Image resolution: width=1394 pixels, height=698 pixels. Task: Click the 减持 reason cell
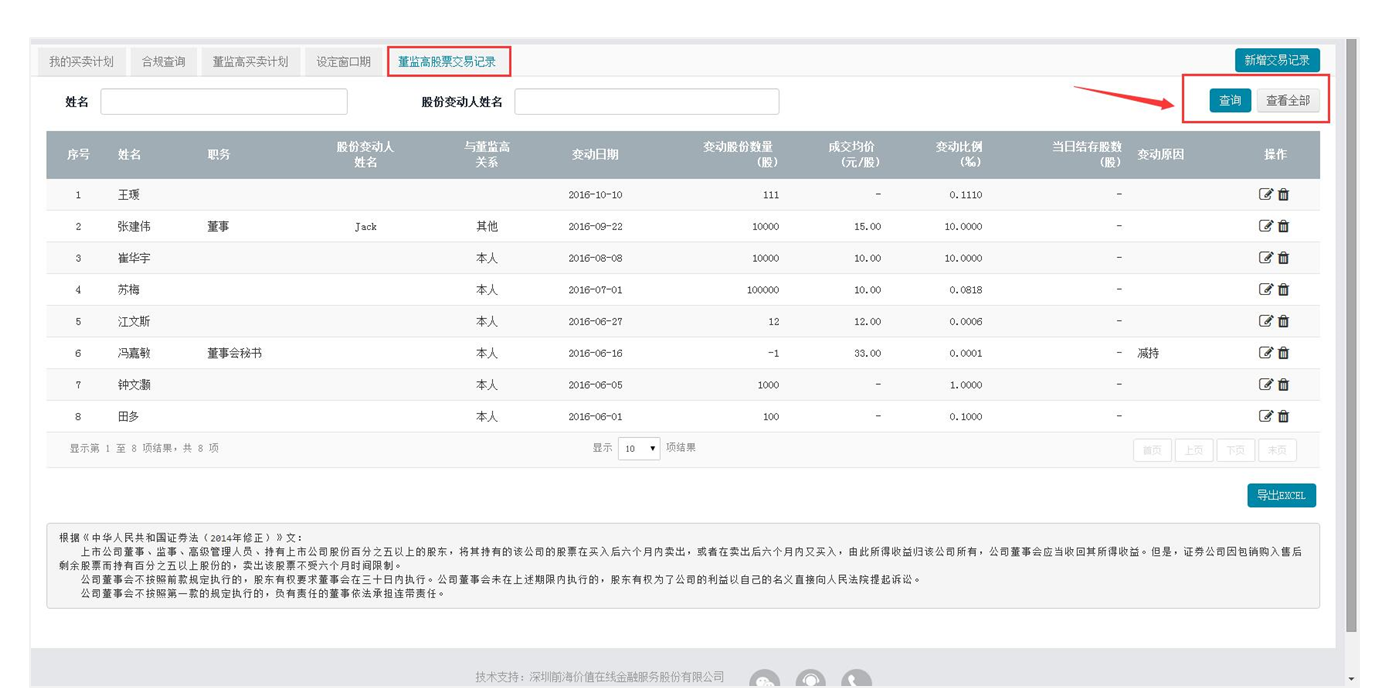[x=1148, y=353]
